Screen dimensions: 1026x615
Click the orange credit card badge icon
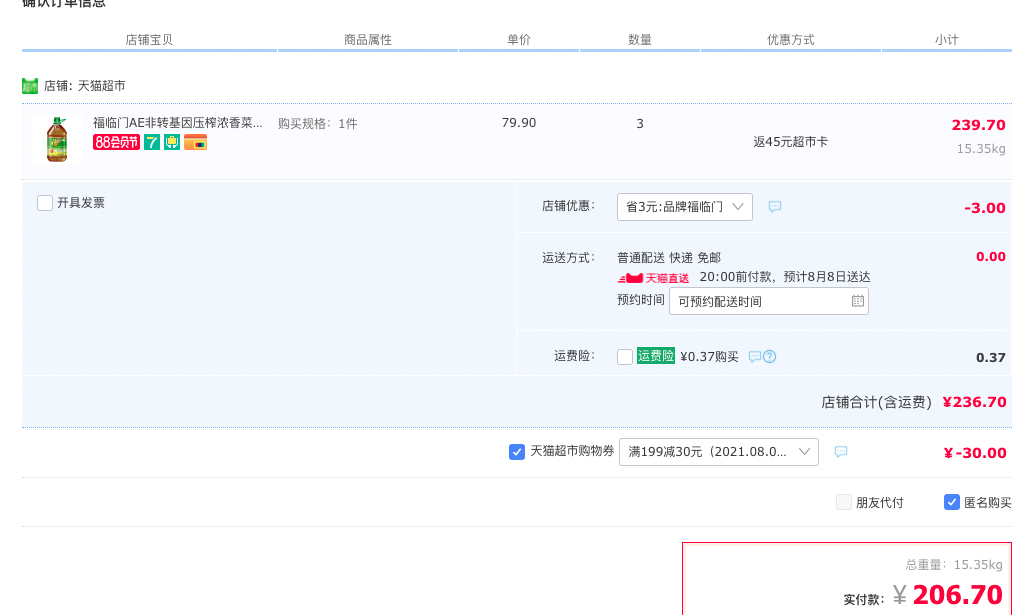pyautogui.click(x=196, y=142)
